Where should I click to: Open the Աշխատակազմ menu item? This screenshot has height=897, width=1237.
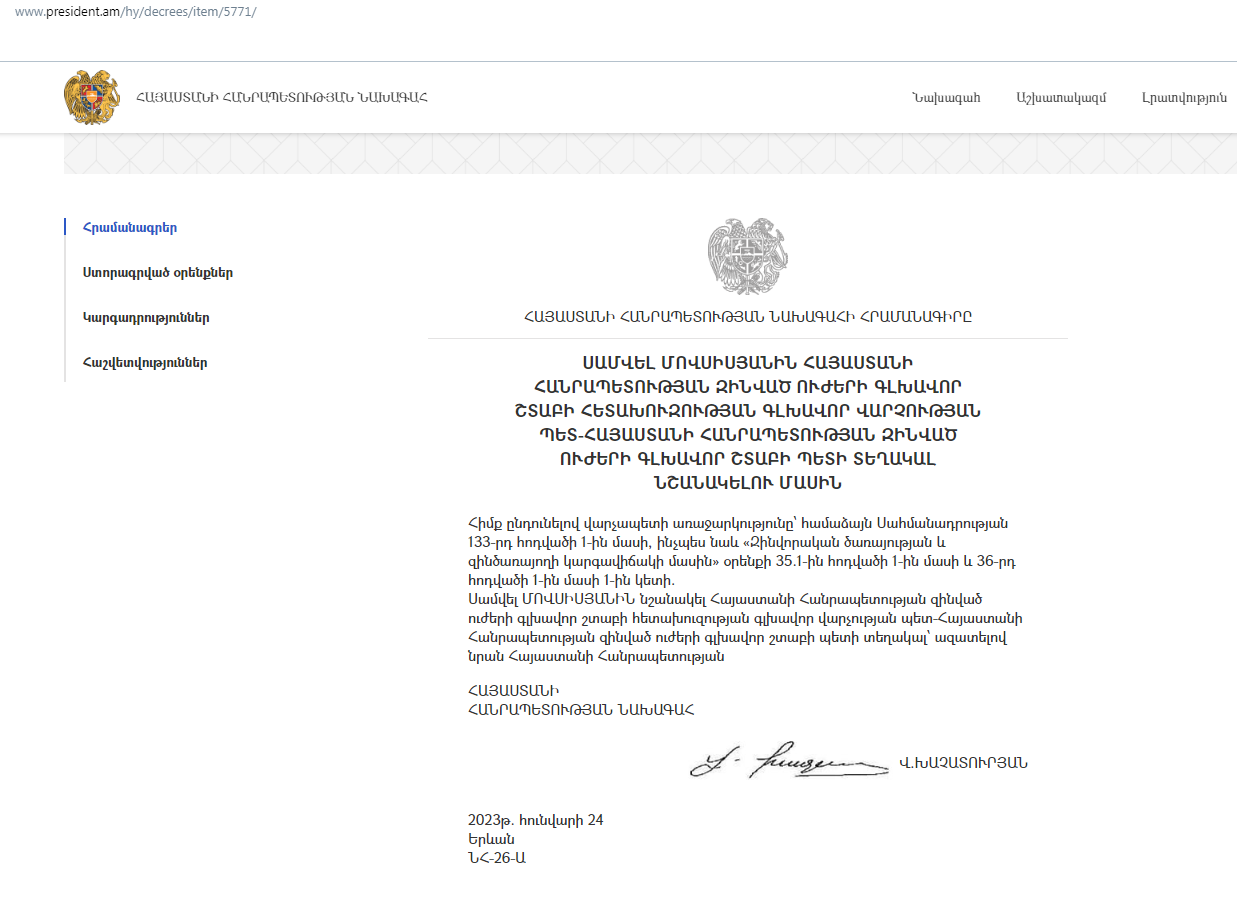click(1060, 98)
